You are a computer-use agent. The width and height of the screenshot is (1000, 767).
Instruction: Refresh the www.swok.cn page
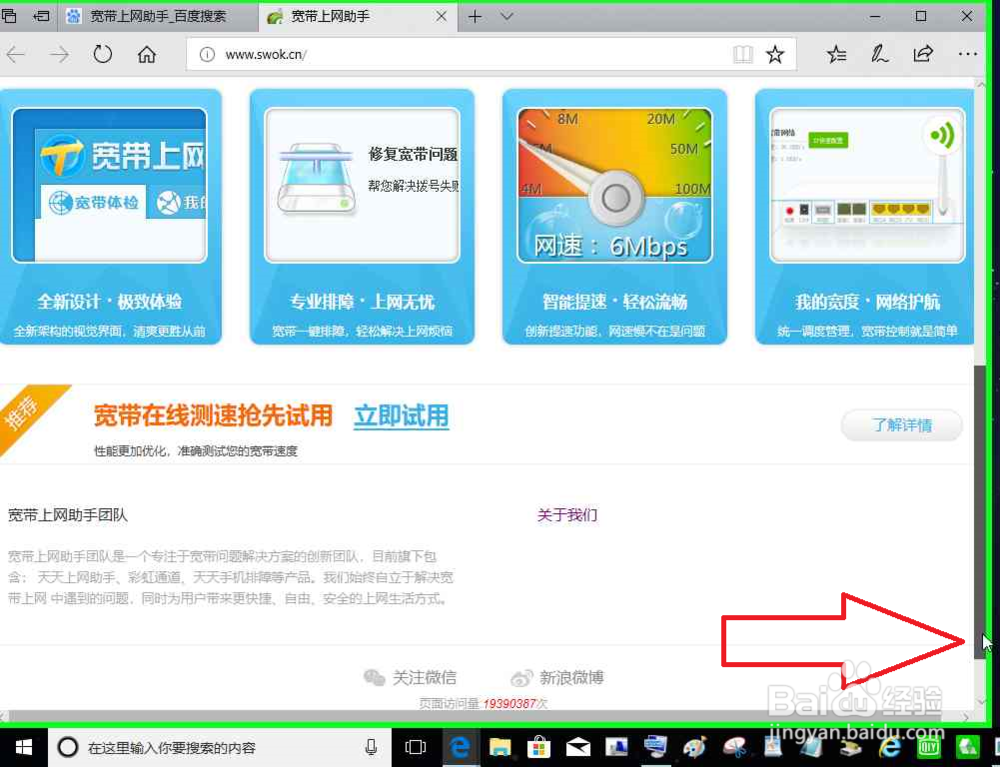click(x=103, y=55)
